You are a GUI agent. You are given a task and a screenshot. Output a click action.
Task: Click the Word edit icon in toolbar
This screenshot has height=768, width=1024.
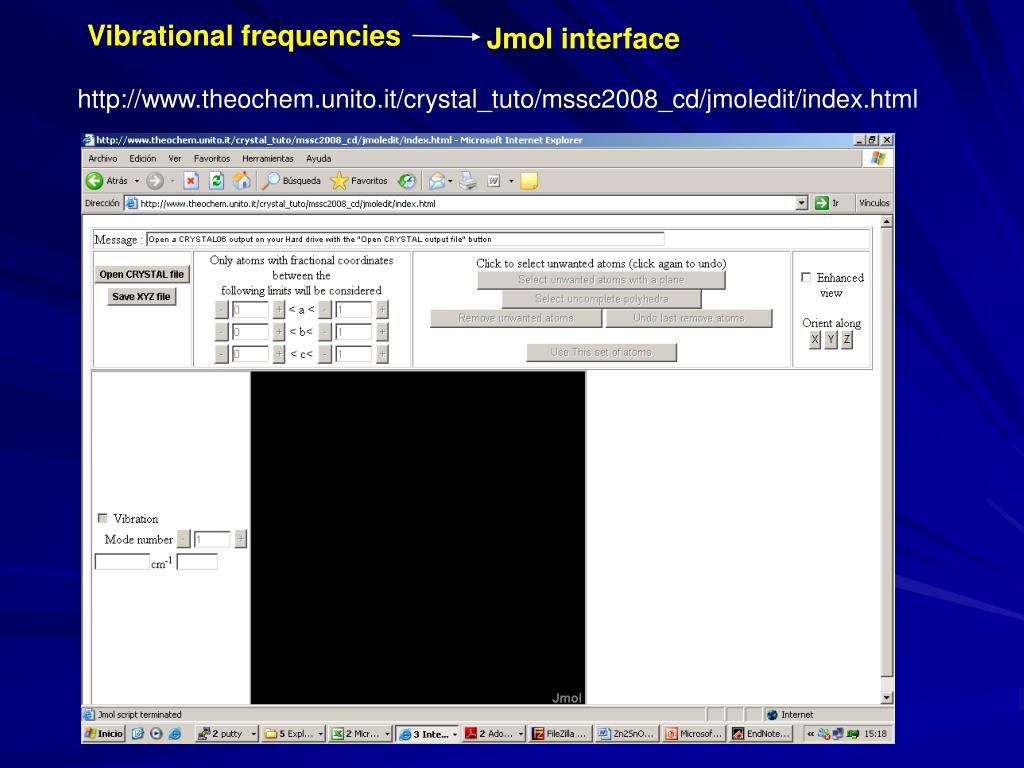click(494, 181)
